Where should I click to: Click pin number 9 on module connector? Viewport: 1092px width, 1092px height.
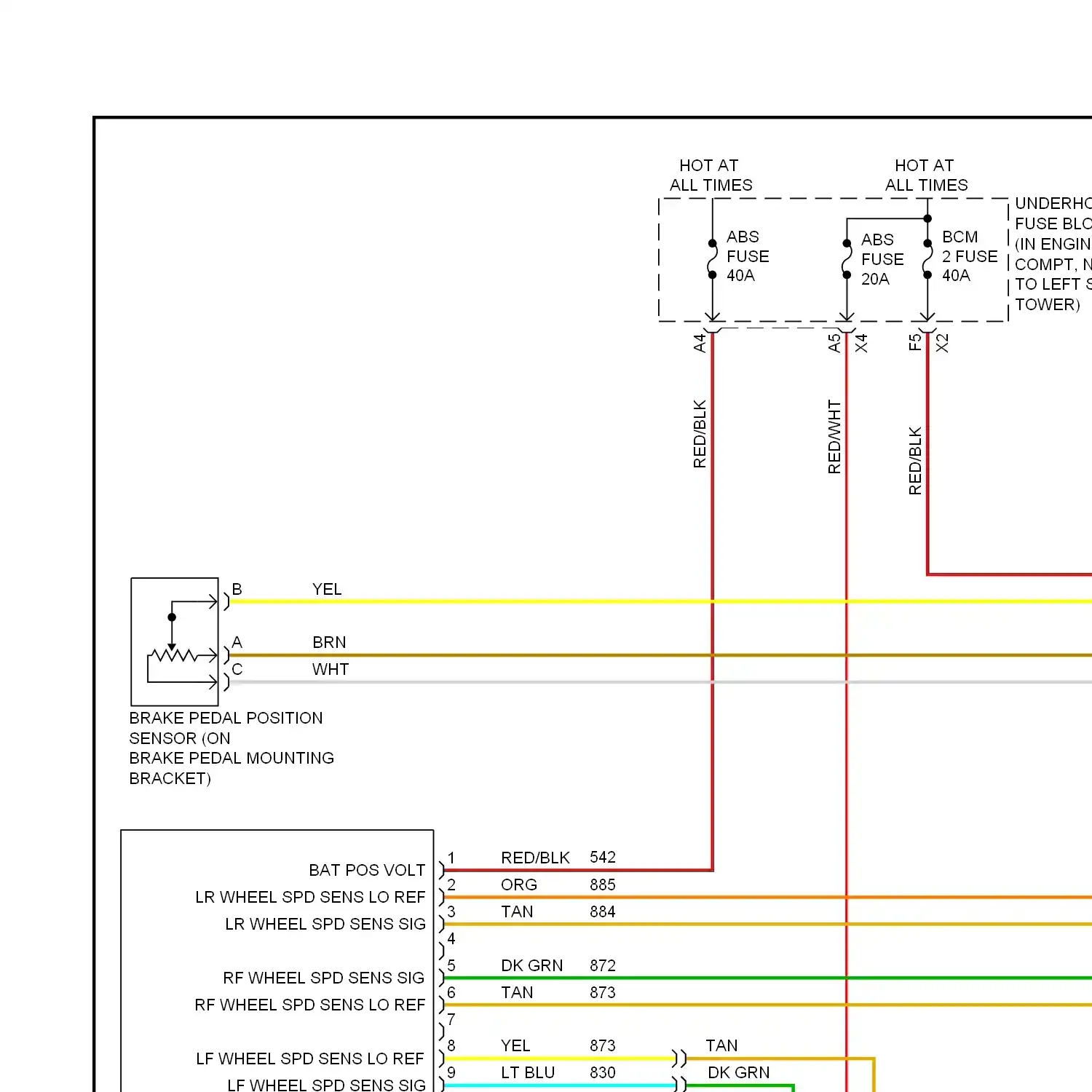coord(451,1072)
